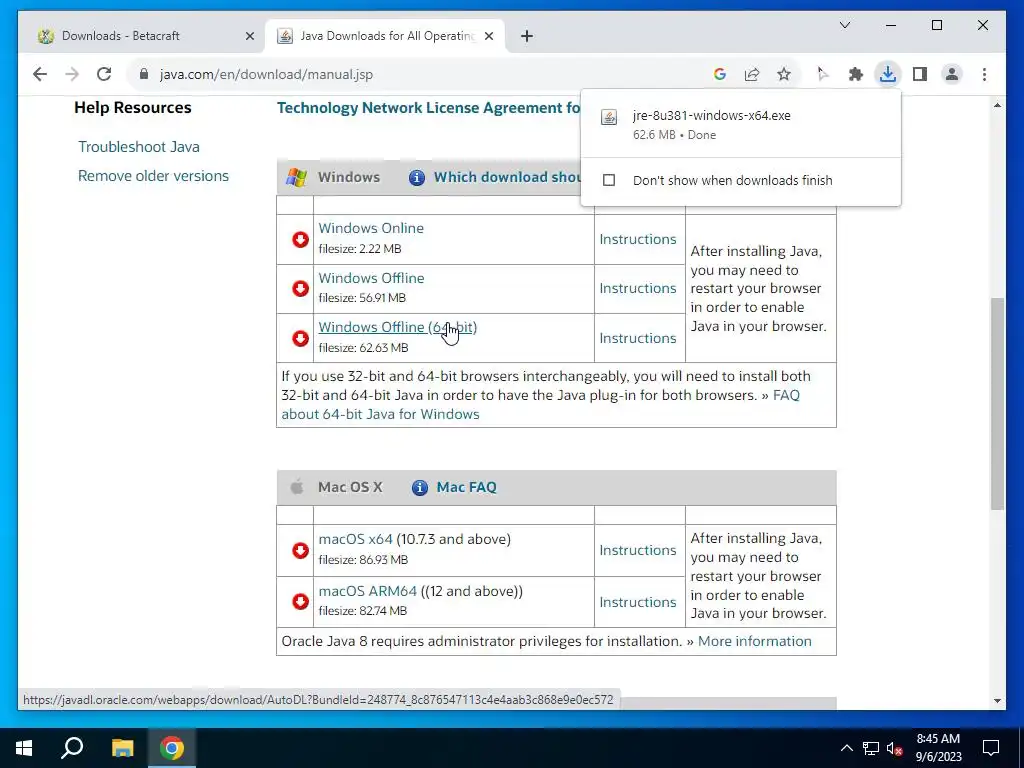Open the Extensions puzzle icon
The width and height of the screenshot is (1024, 768).
(x=856, y=74)
